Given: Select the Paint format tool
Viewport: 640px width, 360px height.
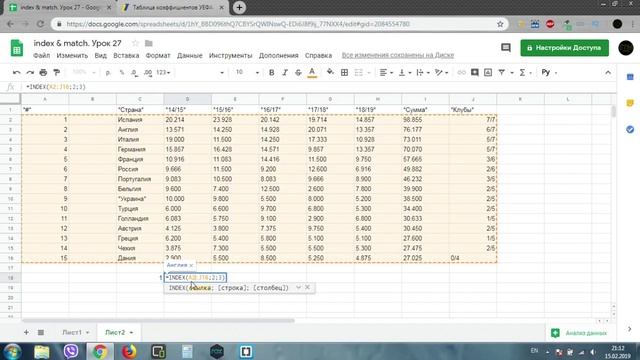Looking at the screenshot, I should pyautogui.click(x=57, y=73).
